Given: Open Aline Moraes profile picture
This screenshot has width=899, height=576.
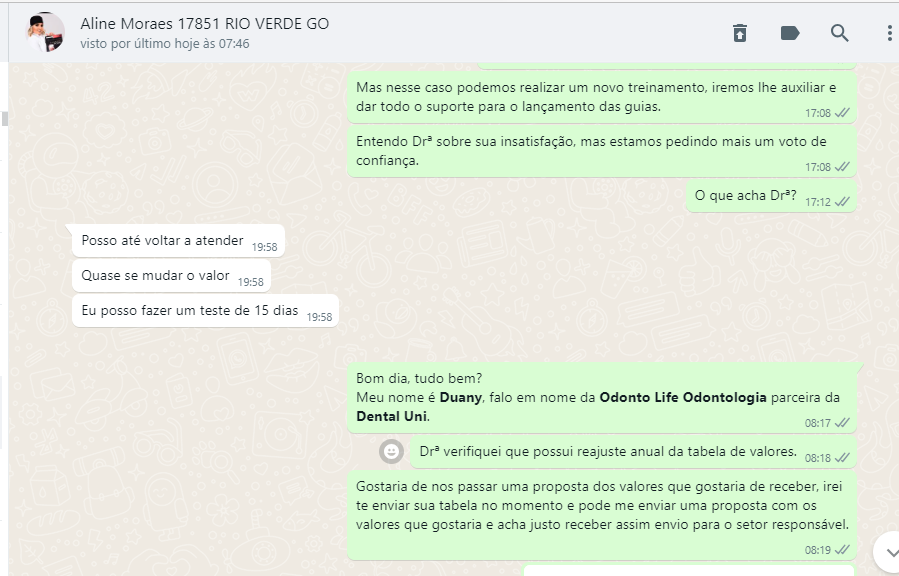Looking at the screenshot, I should (46, 33).
